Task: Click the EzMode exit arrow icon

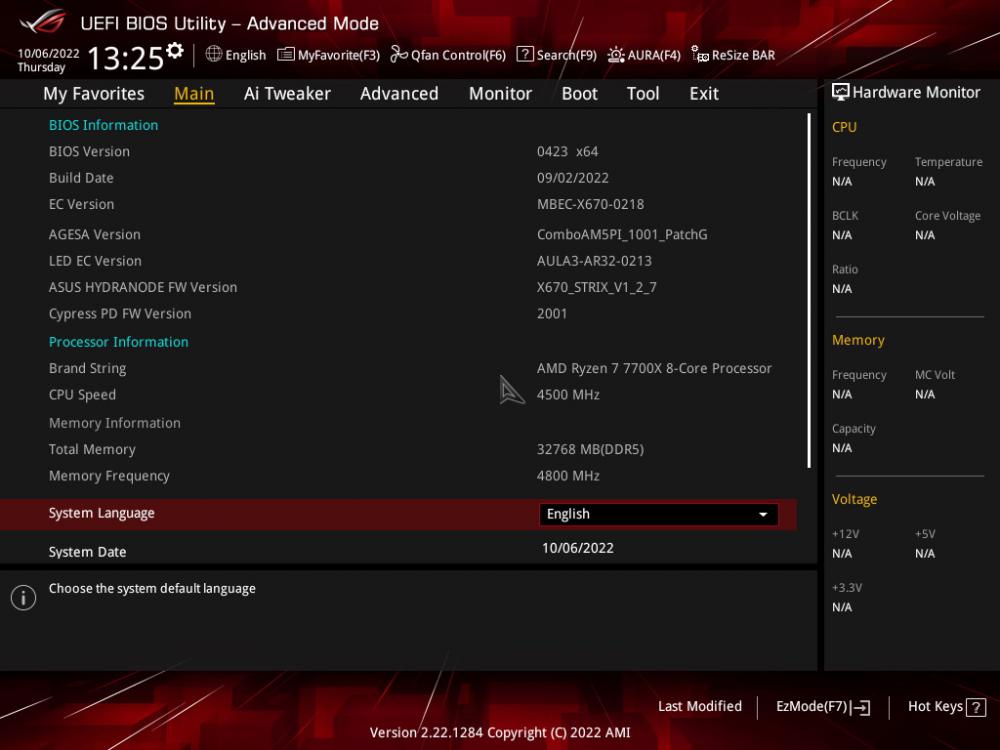Action: [860, 707]
